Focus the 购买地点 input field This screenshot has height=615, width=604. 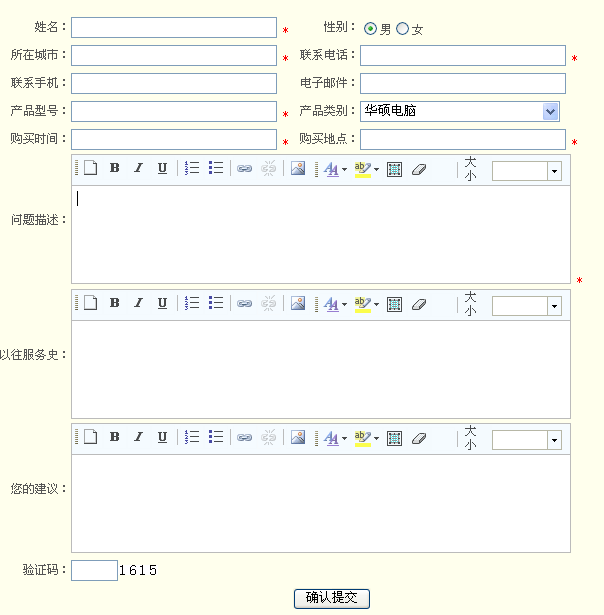463,140
